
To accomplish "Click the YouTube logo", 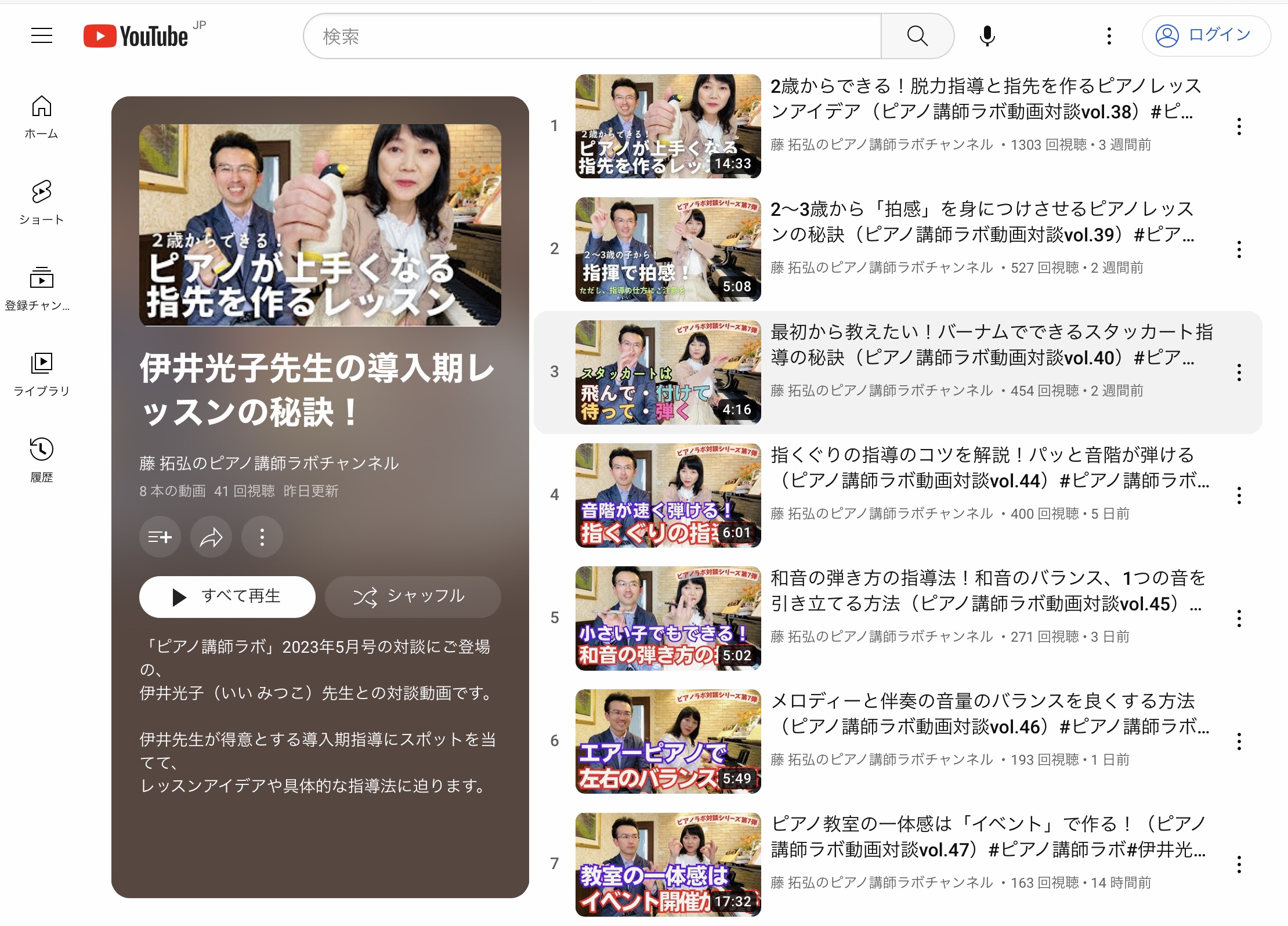I will pos(136,36).
